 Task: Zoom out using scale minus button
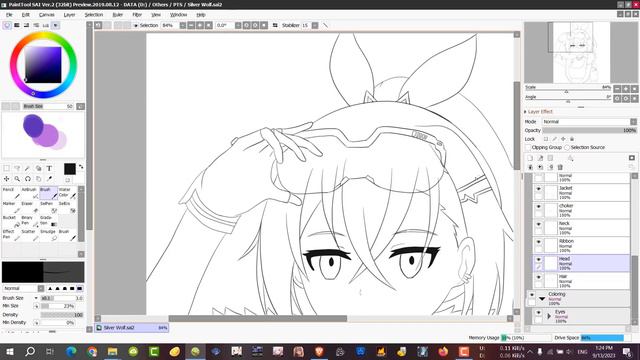617,89
